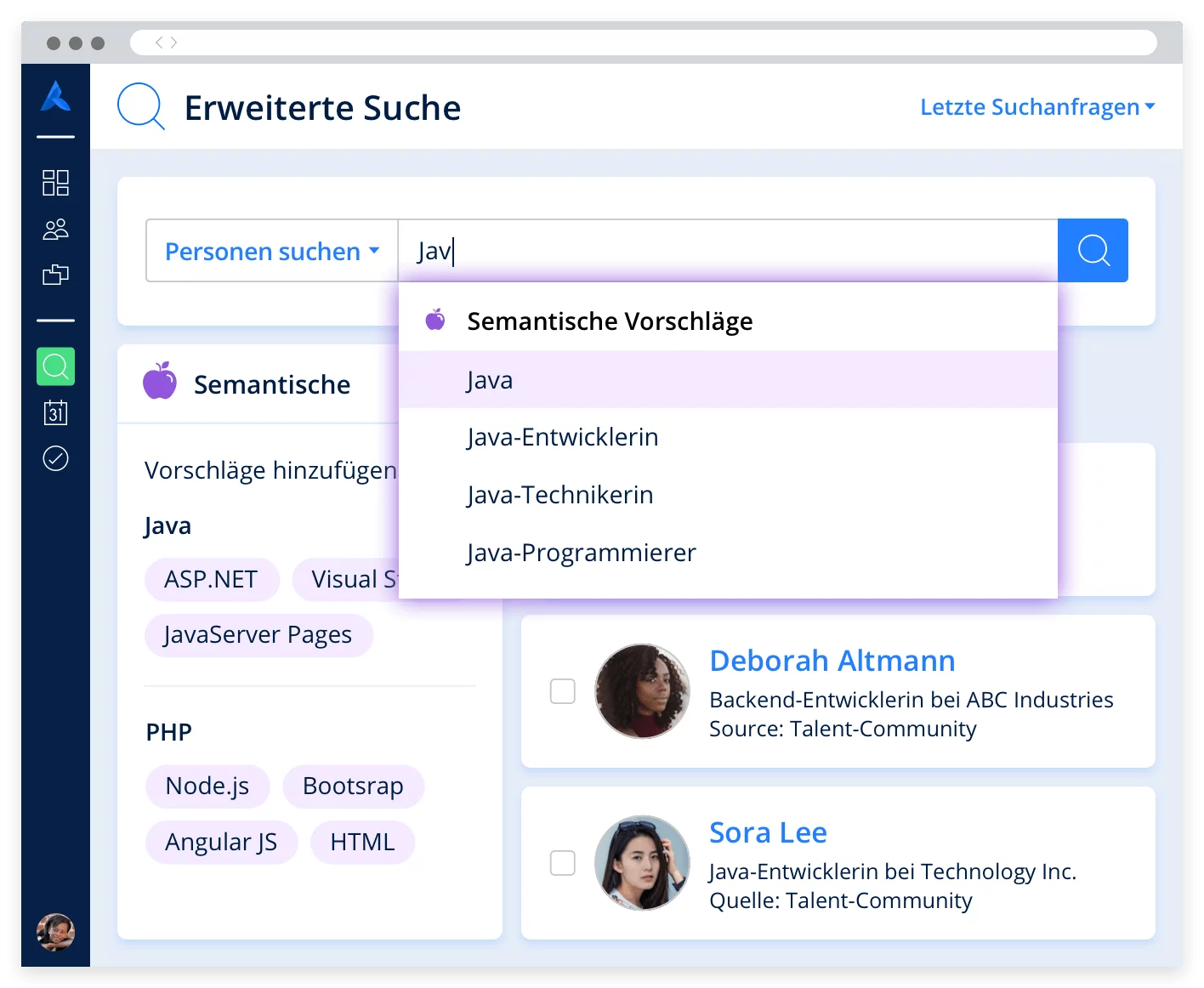Tick the checkbox for Deborah Altmann
Screen dimensions: 1204x988
click(x=563, y=691)
